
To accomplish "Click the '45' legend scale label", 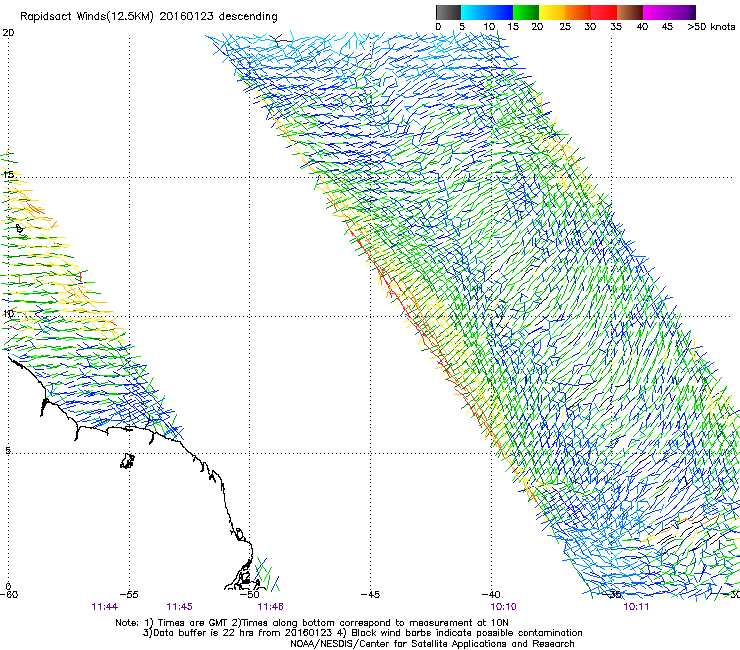I will click(x=667, y=26).
